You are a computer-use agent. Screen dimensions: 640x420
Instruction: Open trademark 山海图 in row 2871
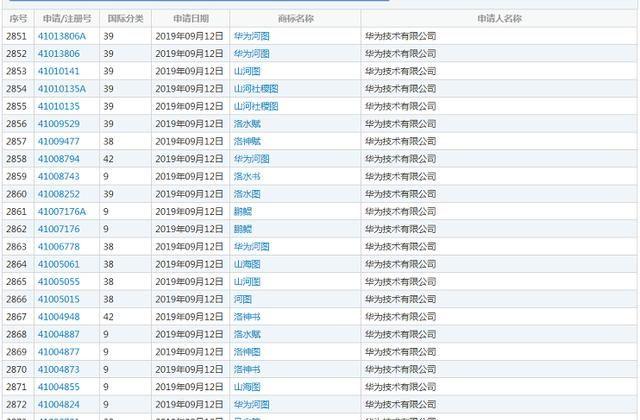tap(247, 387)
